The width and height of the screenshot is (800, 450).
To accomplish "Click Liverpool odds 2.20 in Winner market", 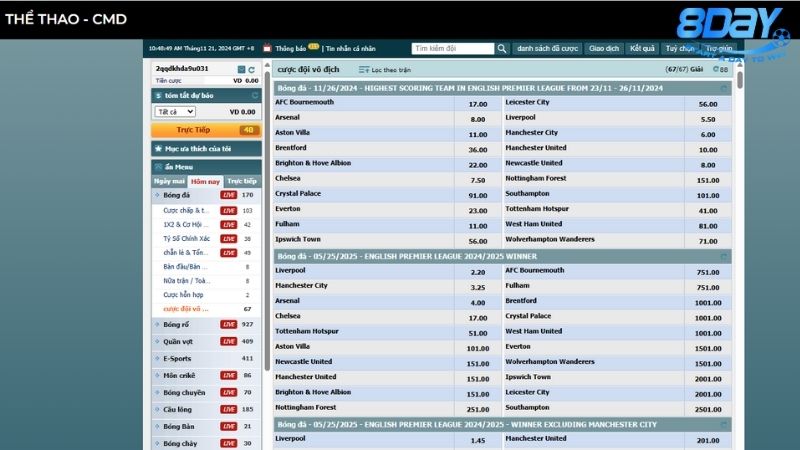I will point(478,272).
